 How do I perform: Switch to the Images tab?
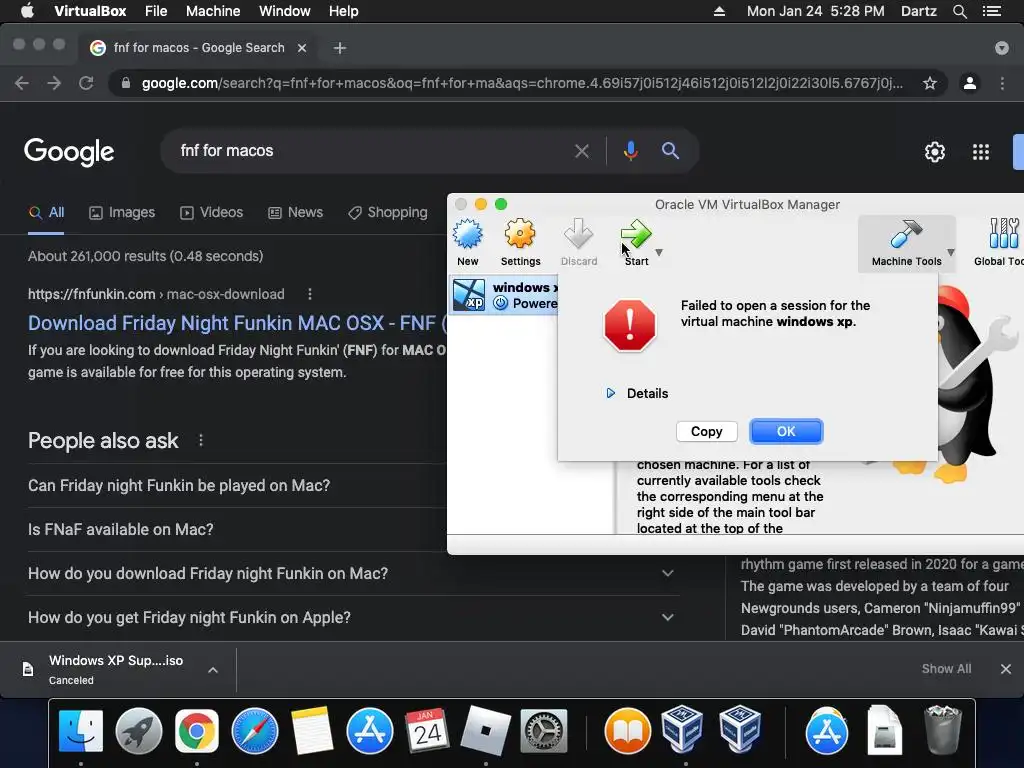pos(122,213)
